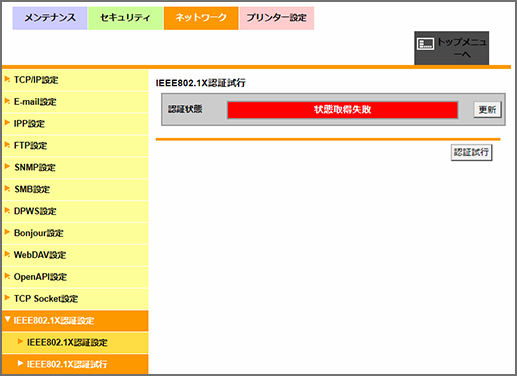Click arrow icon of IEEE802.1X認証設定 sub-item
The image size is (517, 376).
click(x=20, y=341)
